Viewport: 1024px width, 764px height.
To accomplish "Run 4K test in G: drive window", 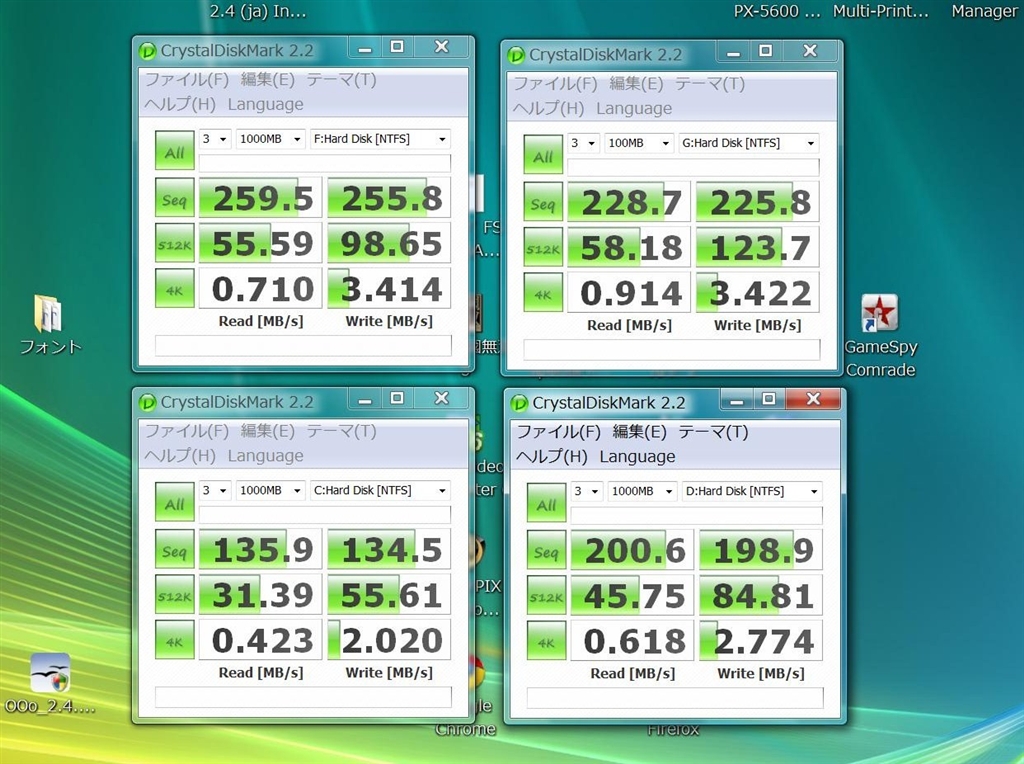I will click(543, 292).
